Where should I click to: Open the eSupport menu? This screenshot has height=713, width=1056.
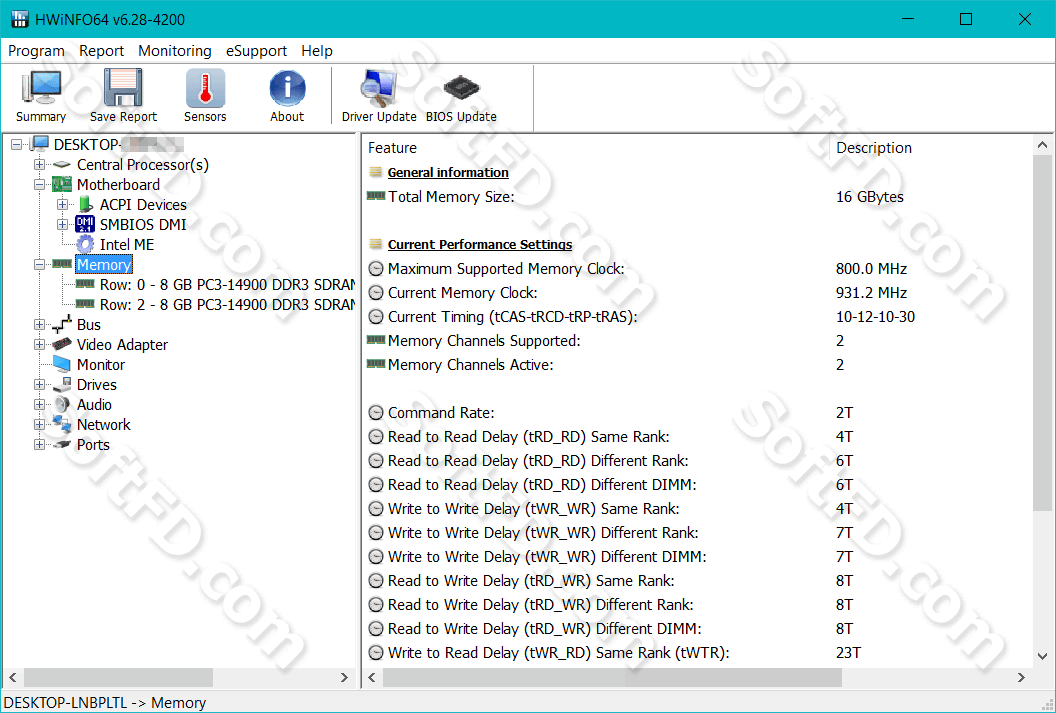257,51
